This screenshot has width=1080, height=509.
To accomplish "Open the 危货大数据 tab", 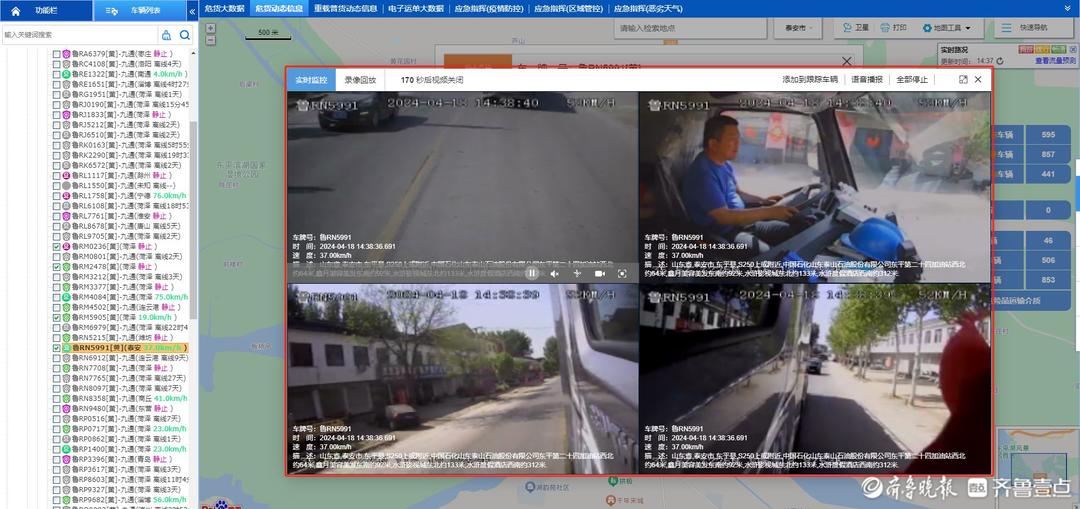I will click(224, 8).
